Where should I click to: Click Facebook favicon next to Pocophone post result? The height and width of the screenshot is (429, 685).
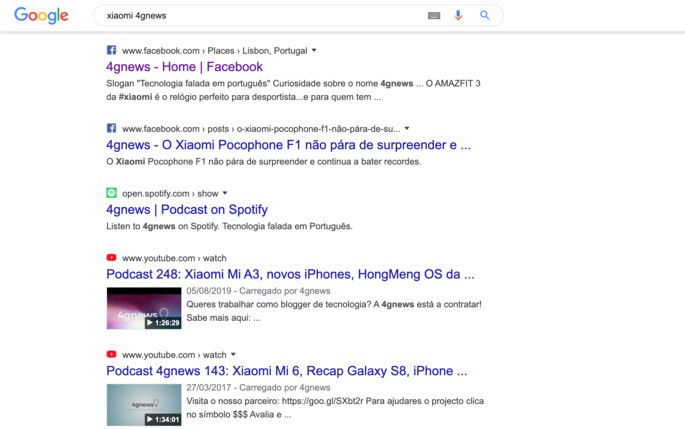(x=111, y=128)
